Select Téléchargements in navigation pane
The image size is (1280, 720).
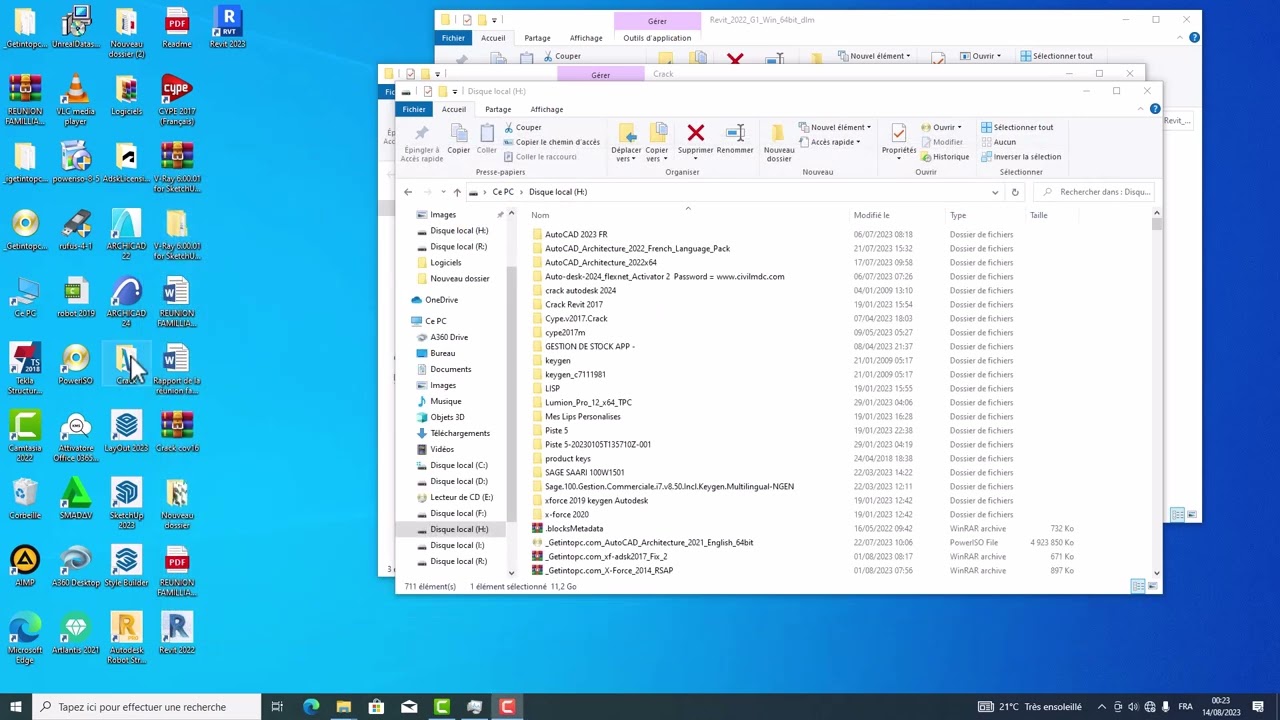pyautogui.click(x=460, y=433)
